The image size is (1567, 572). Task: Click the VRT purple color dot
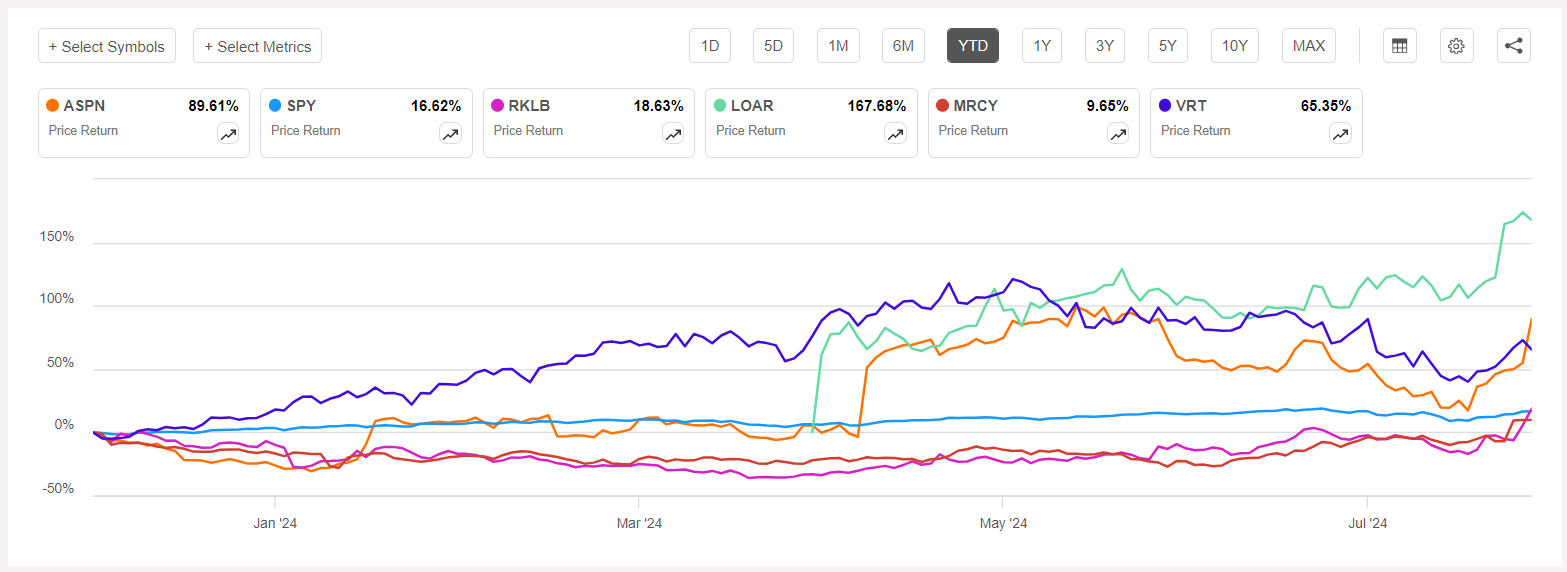[1165, 105]
